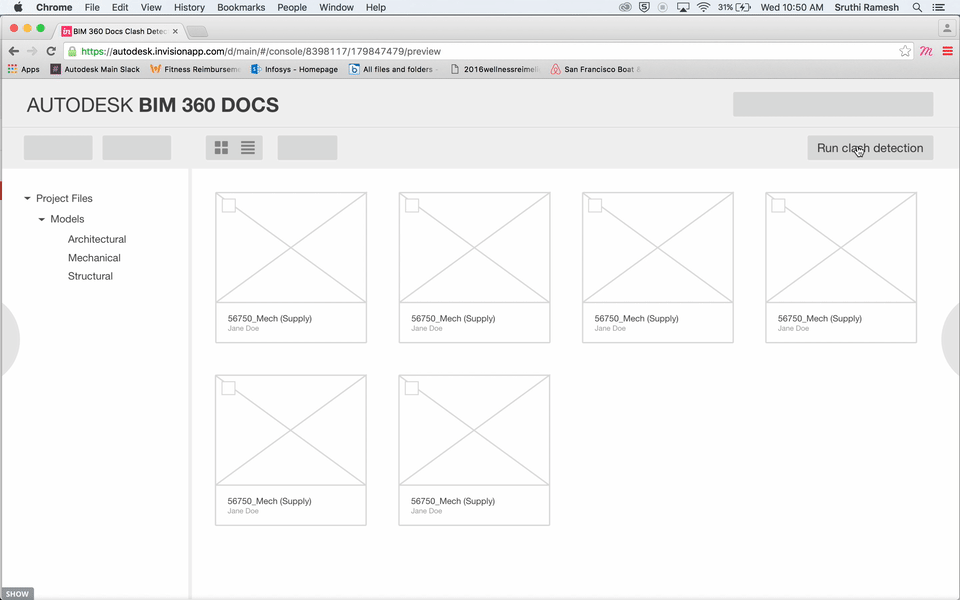Click the Wed 10:50 AM clock
Screen dimensions: 960x600
[x=792, y=7]
